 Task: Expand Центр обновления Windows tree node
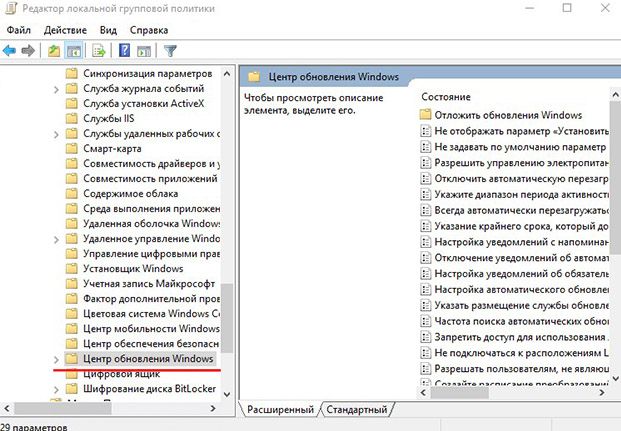[x=56, y=360]
